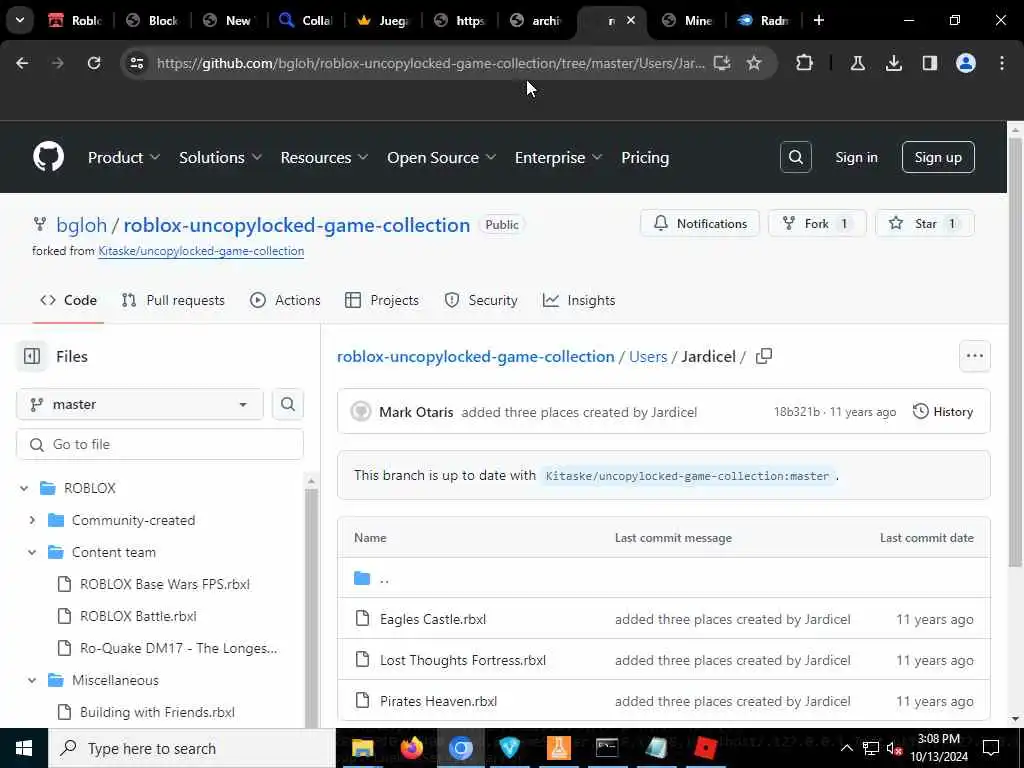Screen dimensions: 1024x768
Task: Click the Notifications bell button
Action: (699, 223)
